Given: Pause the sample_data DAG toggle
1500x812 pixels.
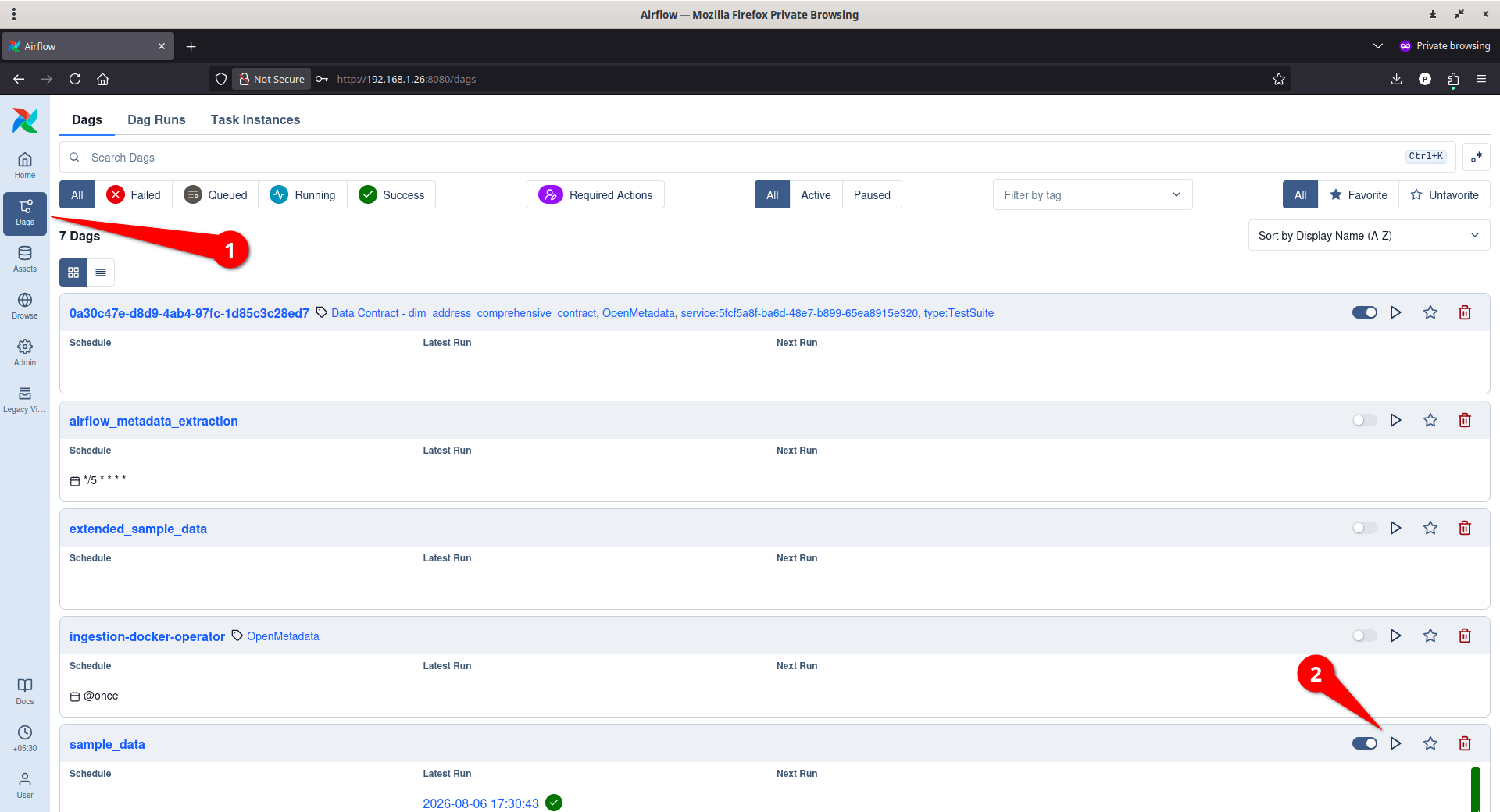Looking at the screenshot, I should click(1365, 743).
